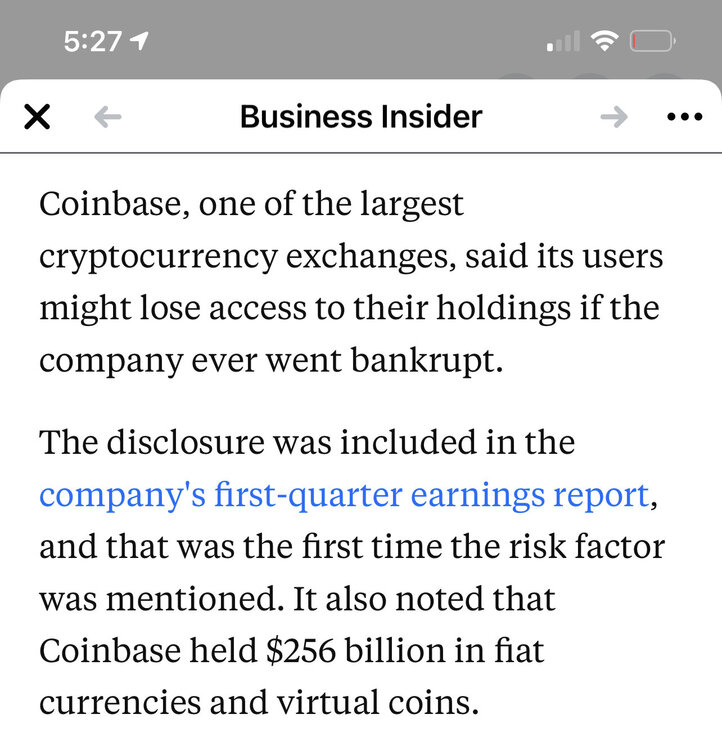The height and width of the screenshot is (750, 722).
Task: Go back using the left arrow
Action: (107, 117)
